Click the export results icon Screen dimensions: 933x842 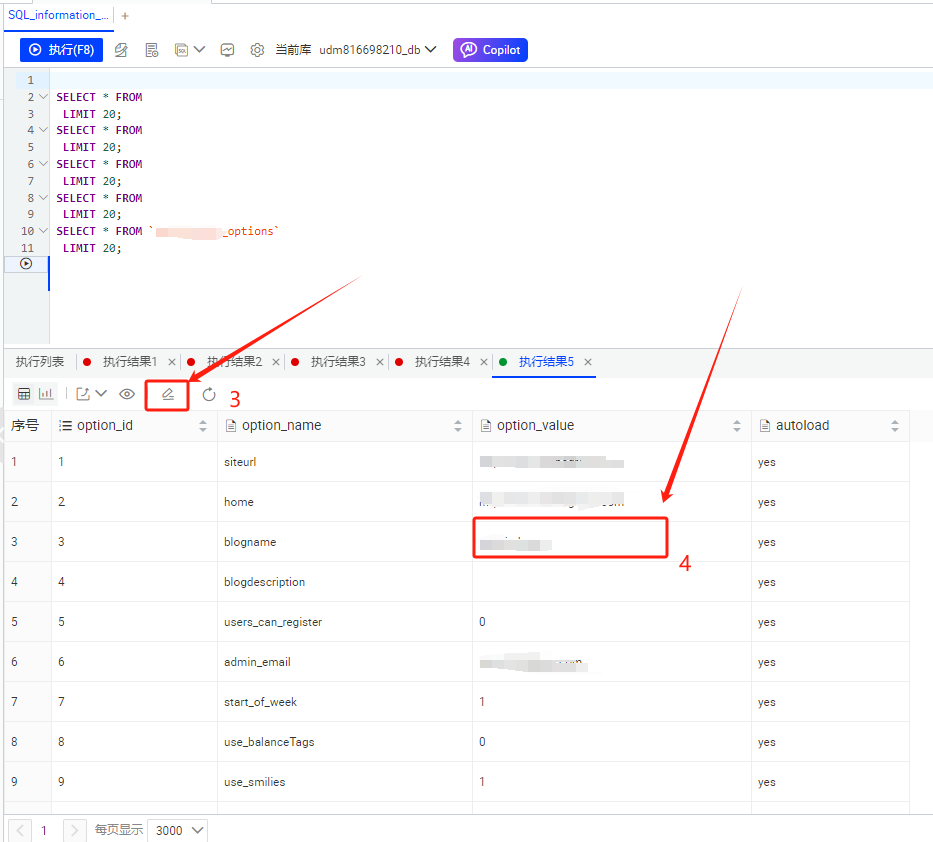pos(83,394)
